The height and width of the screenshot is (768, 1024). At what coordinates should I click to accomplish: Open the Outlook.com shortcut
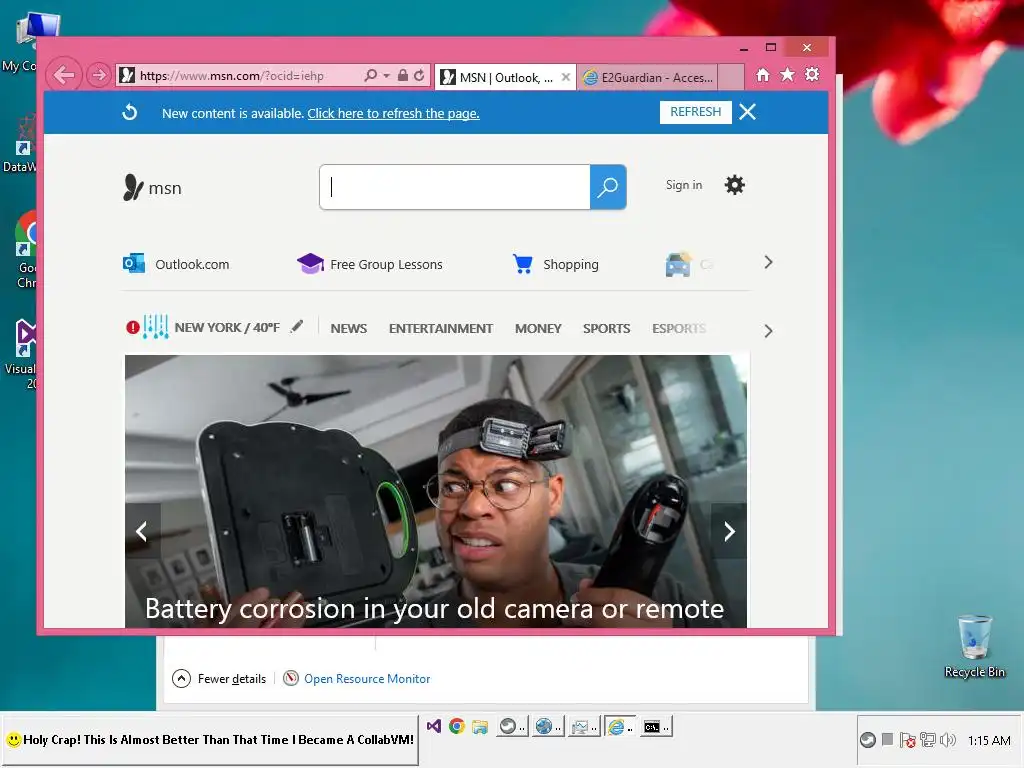coord(176,264)
